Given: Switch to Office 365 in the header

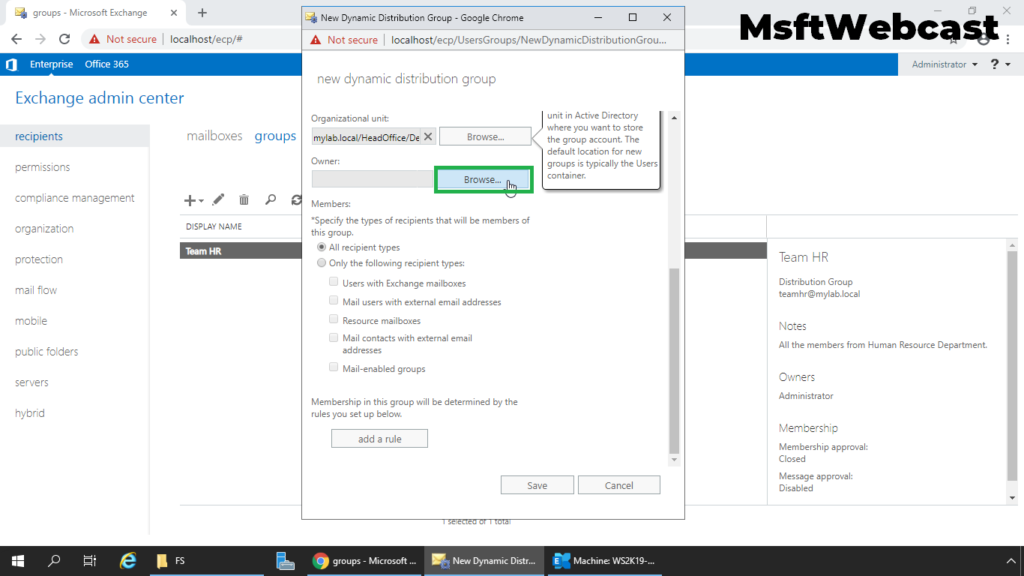Looking at the screenshot, I should click(106, 64).
